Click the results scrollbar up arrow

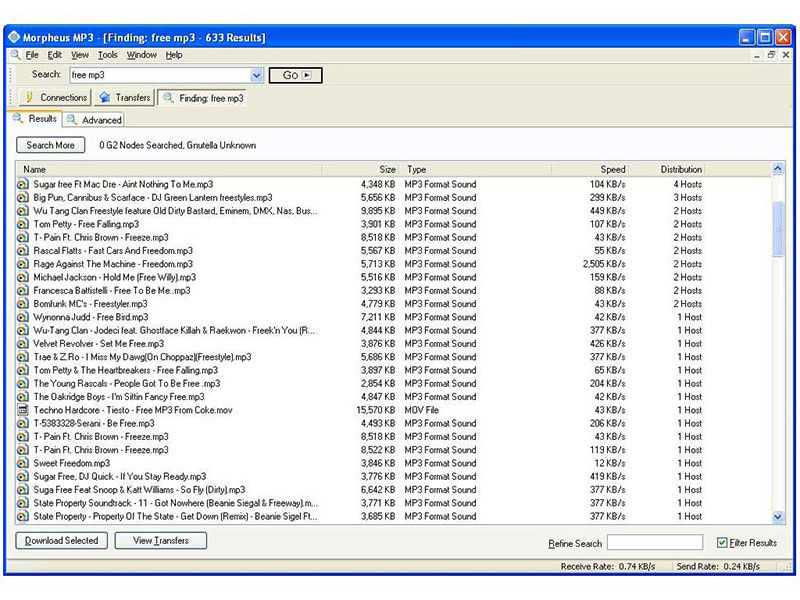tap(778, 168)
